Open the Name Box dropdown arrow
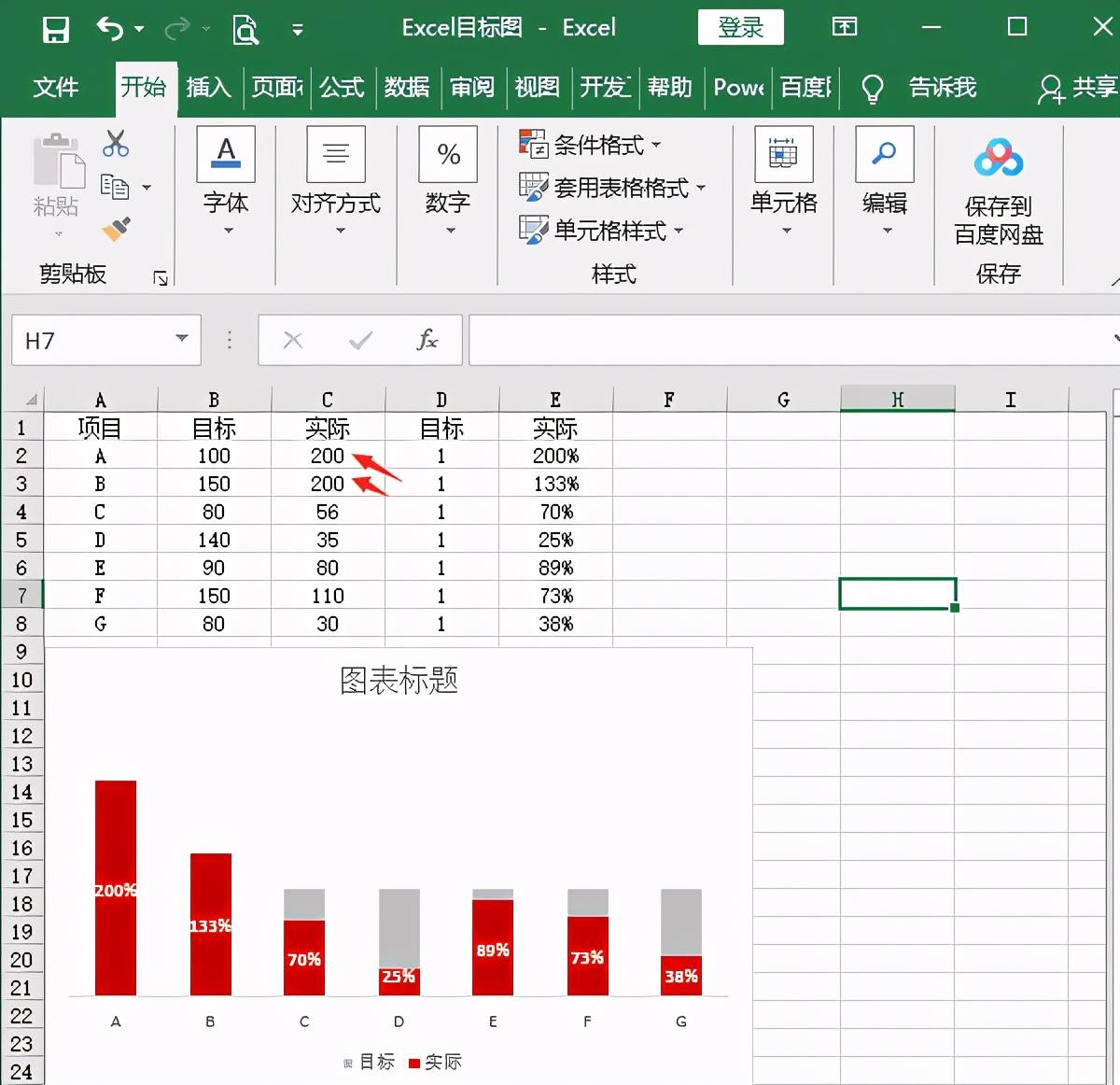 [182, 340]
